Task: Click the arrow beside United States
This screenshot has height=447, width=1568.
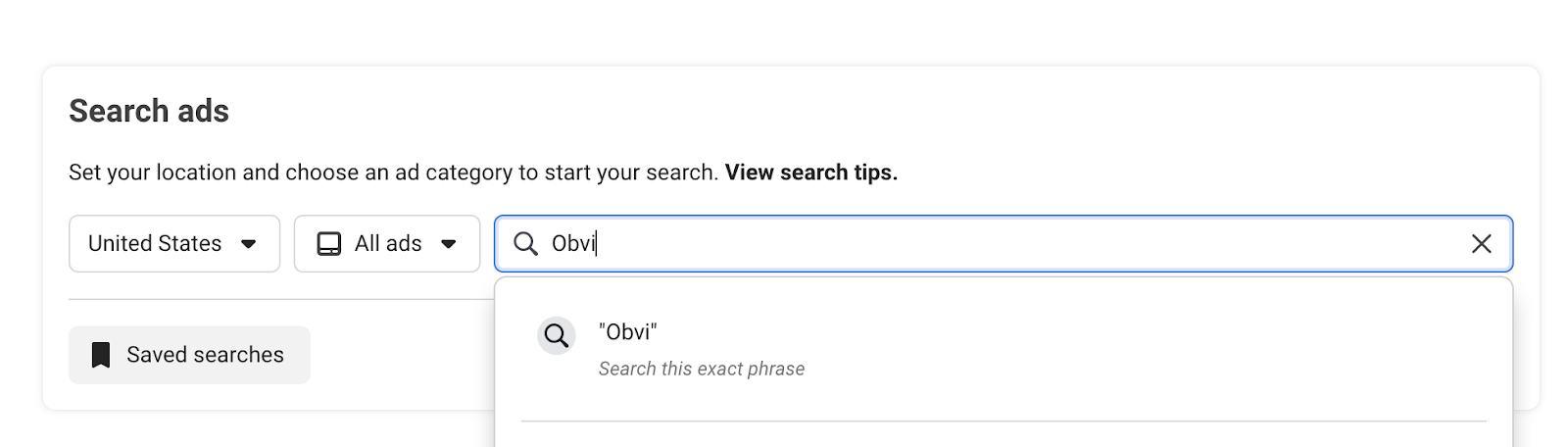Action: click(x=249, y=244)
